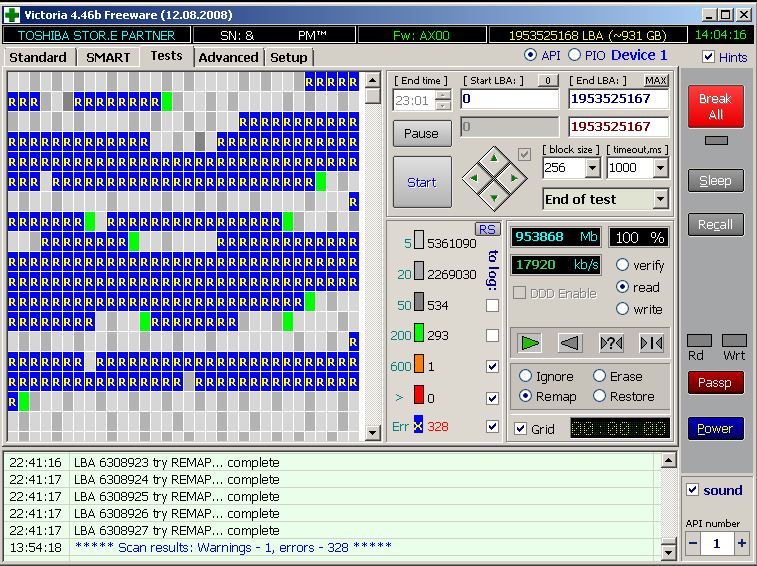Select the butterfly scan mode icon

pos(650,343)
